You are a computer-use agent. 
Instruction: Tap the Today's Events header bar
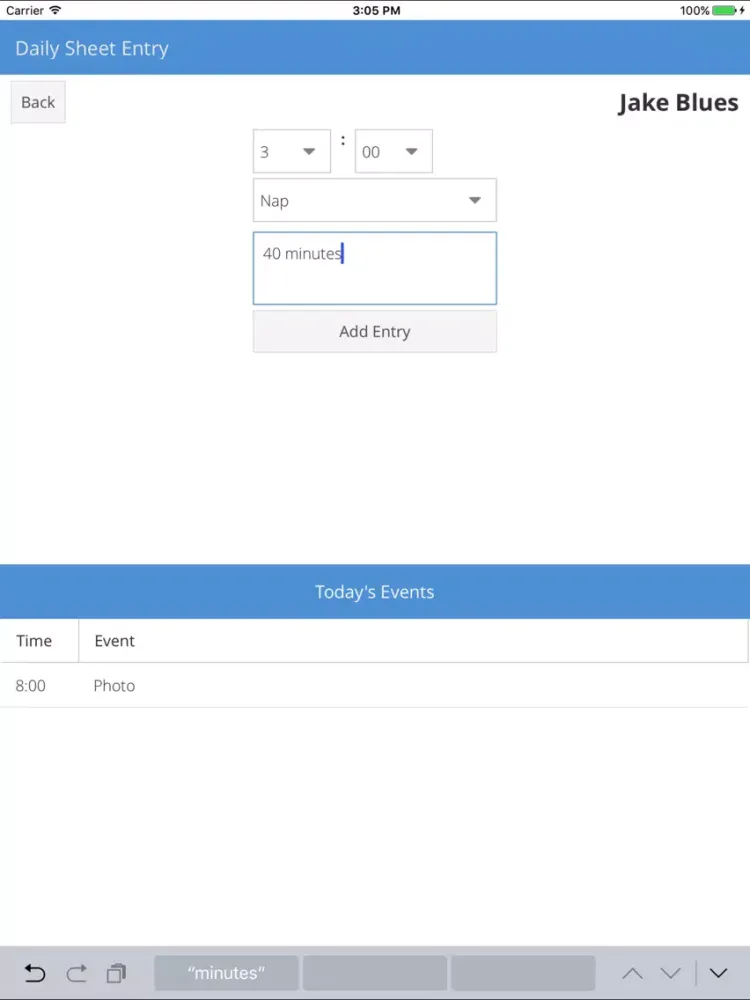(374, 592)
